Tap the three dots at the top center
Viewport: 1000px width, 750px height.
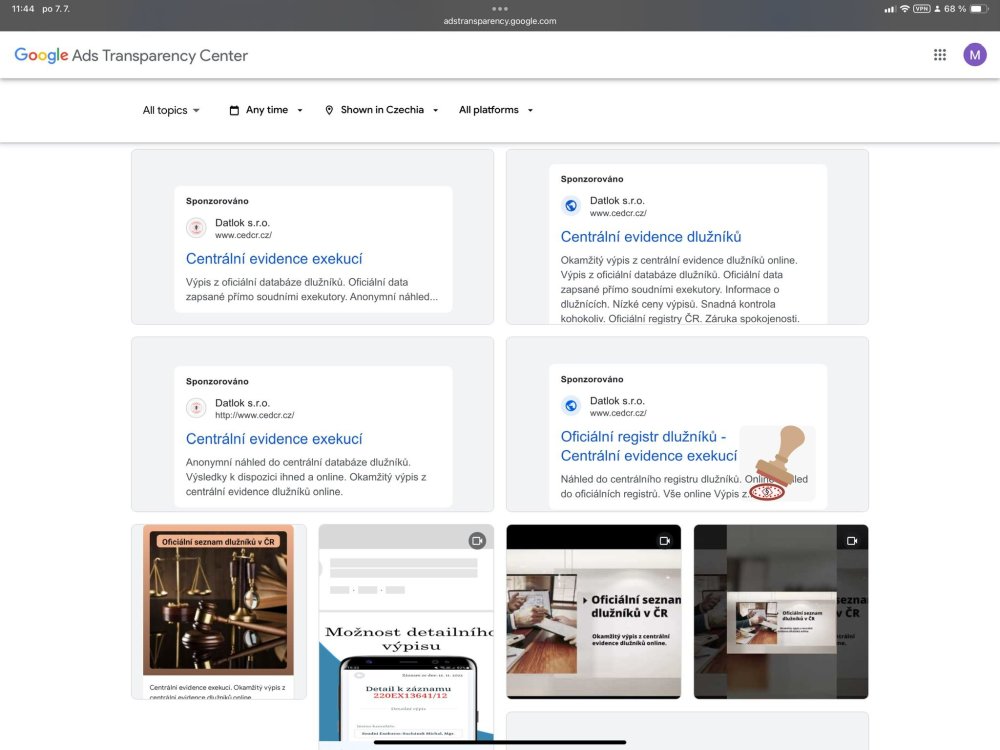pyautogui.click(x=500, y=8)
